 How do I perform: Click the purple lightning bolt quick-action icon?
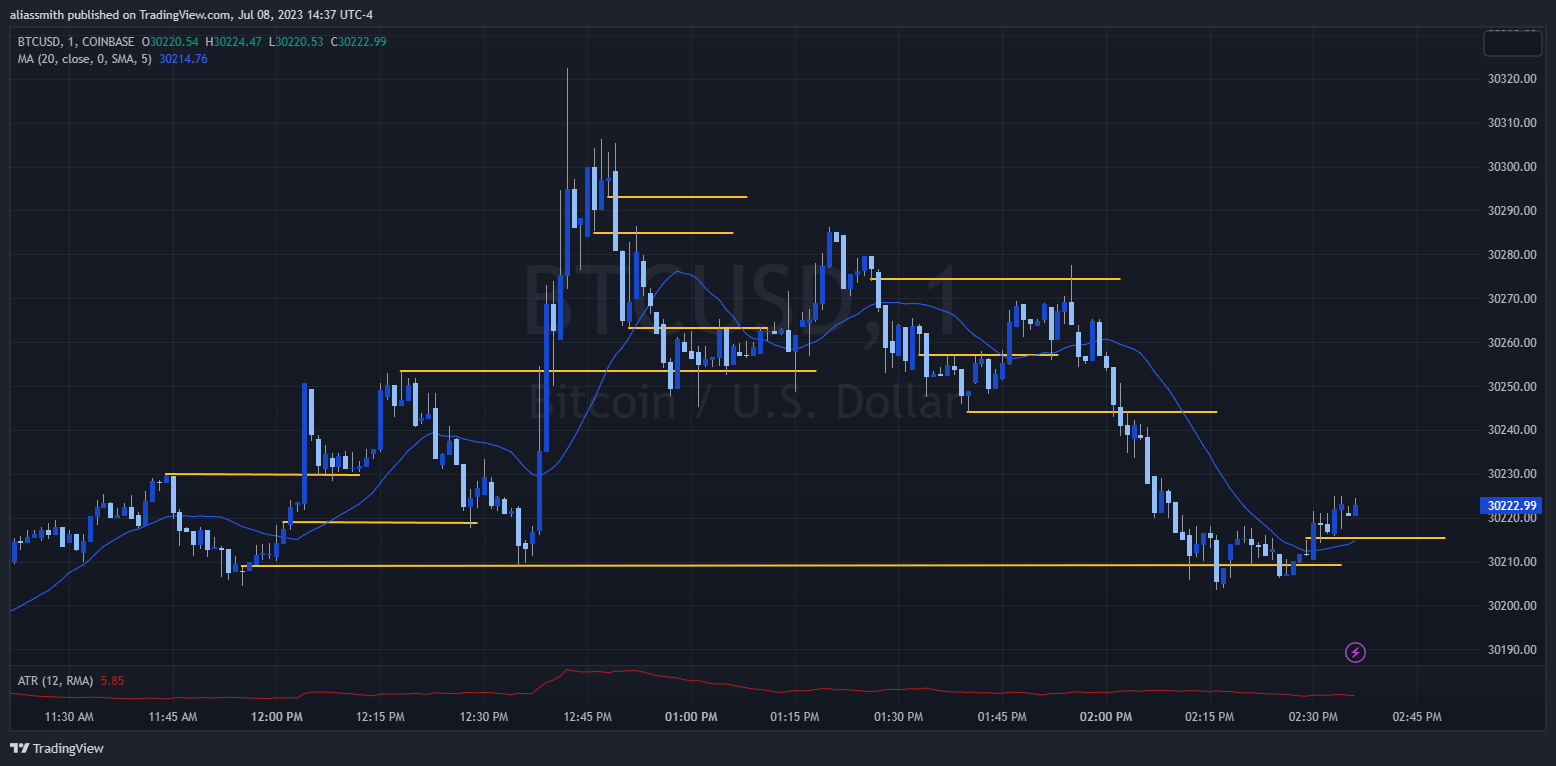pos(1355,652)
